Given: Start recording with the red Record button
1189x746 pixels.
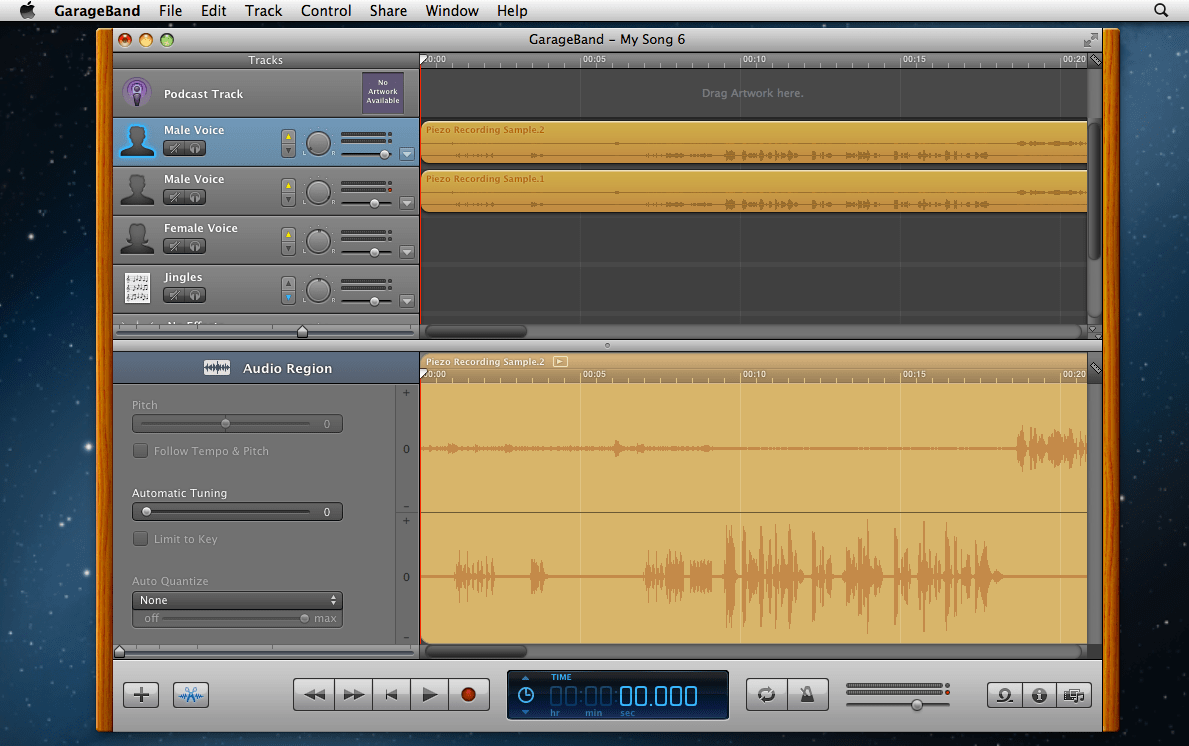Looking at the screenshot, I should [x=469, y=694].
